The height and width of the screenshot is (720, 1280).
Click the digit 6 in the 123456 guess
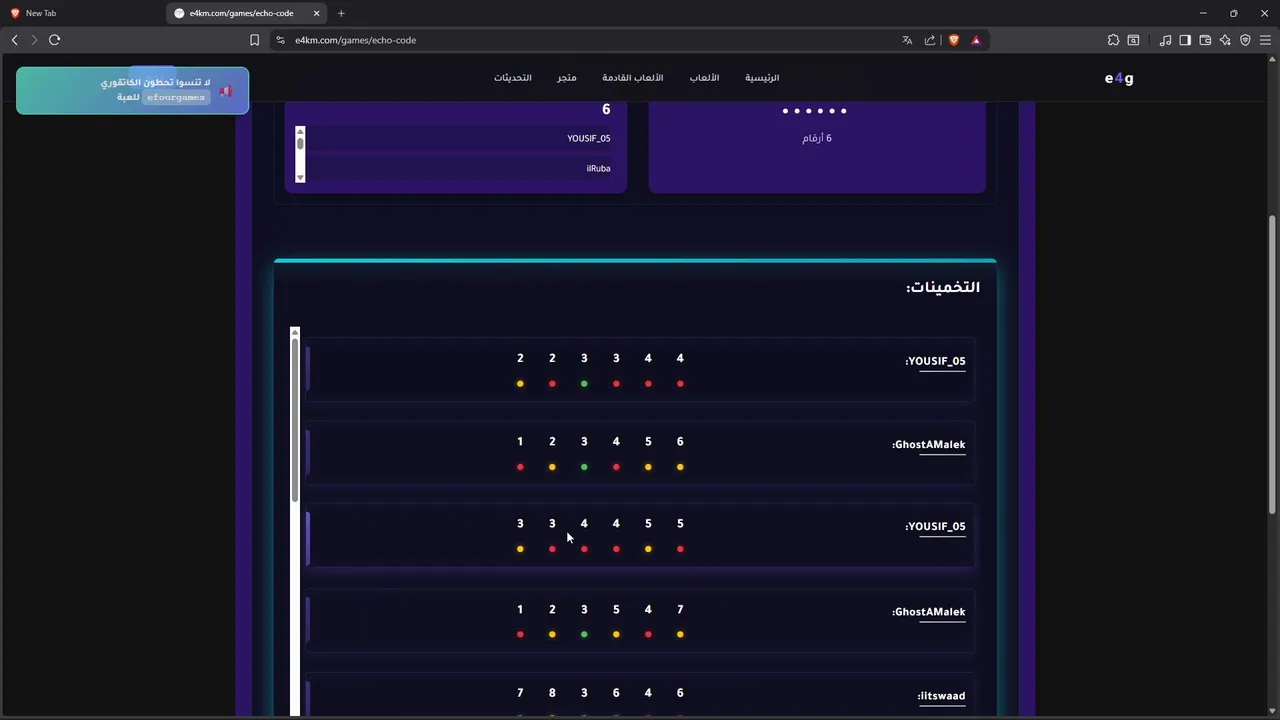[680, 441]
